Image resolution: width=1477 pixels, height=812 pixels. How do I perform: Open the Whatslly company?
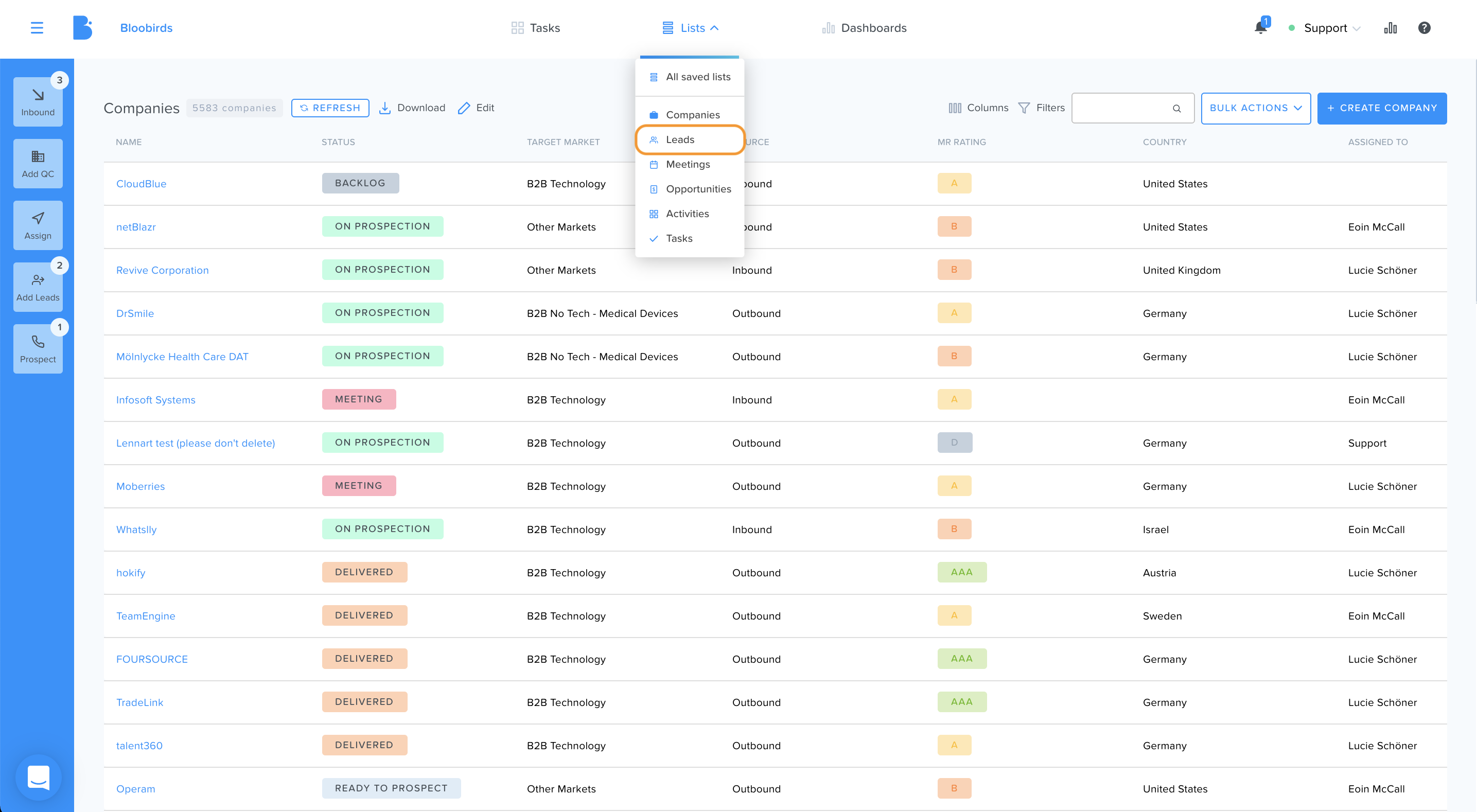136,530
